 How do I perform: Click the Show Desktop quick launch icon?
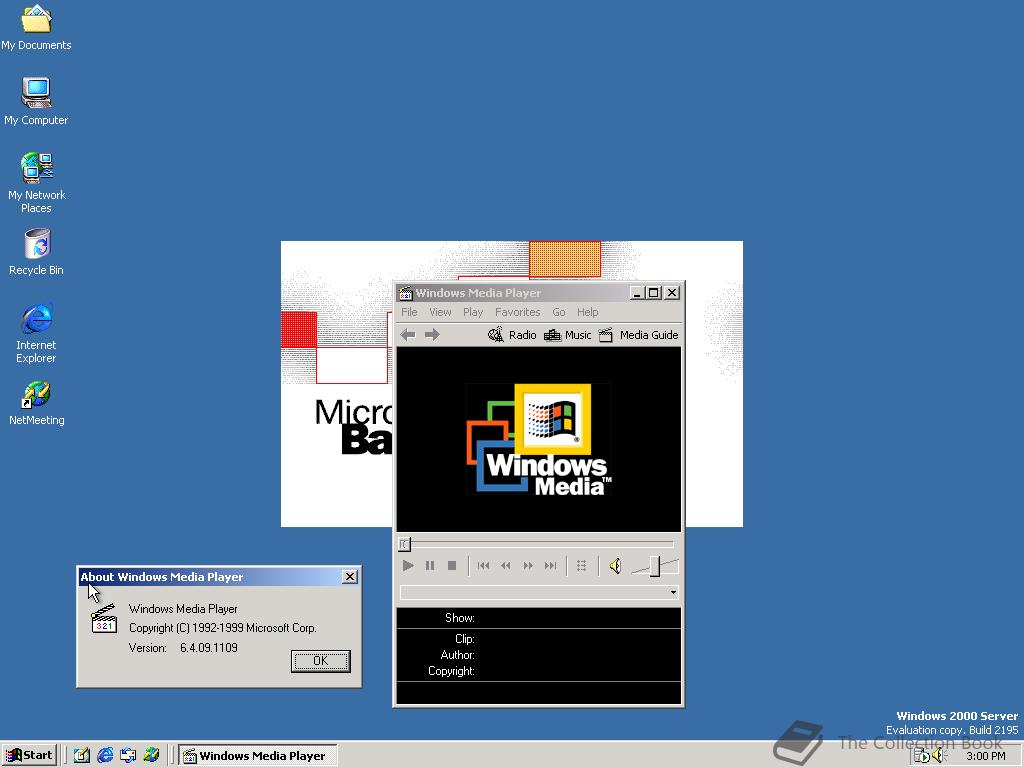[82, 755]
